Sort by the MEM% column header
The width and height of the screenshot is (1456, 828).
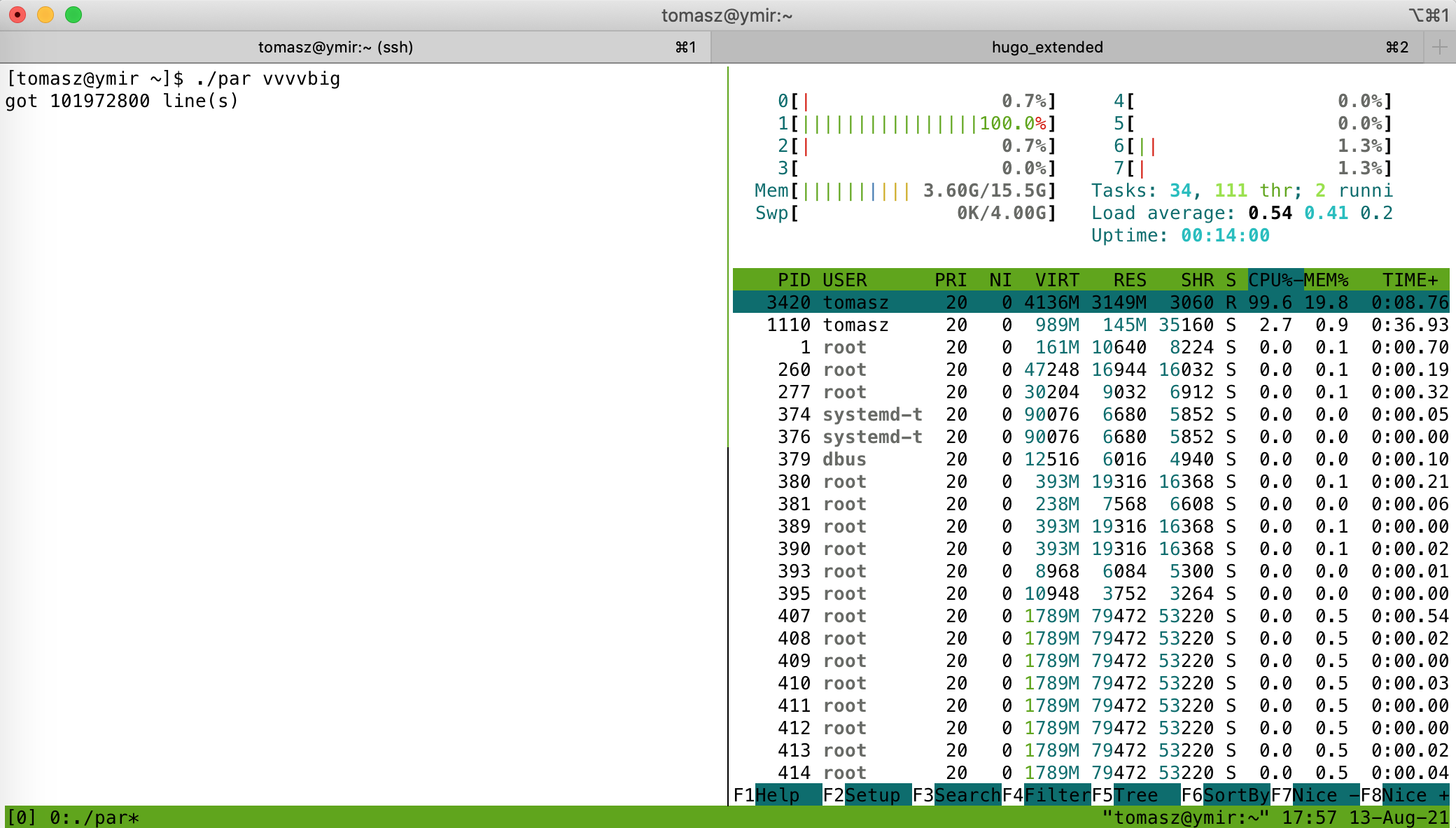1326,280
